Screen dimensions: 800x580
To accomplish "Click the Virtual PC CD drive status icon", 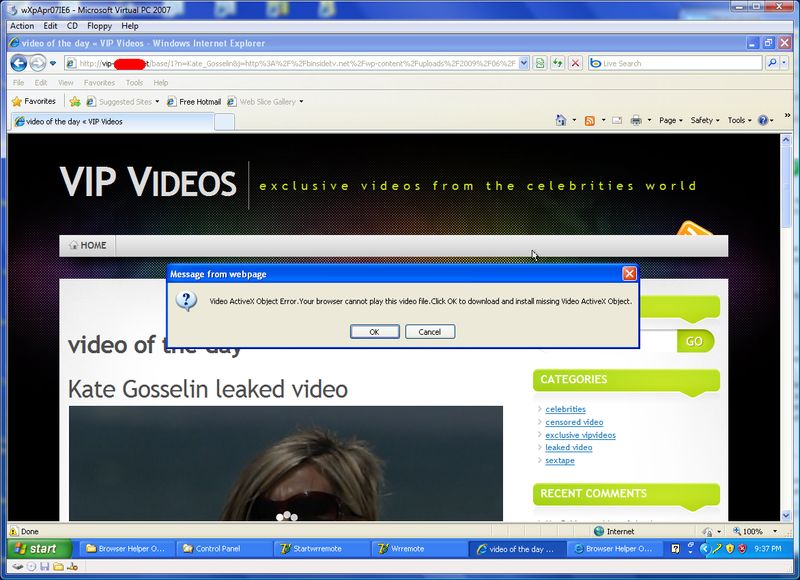I will pos(31,567).
